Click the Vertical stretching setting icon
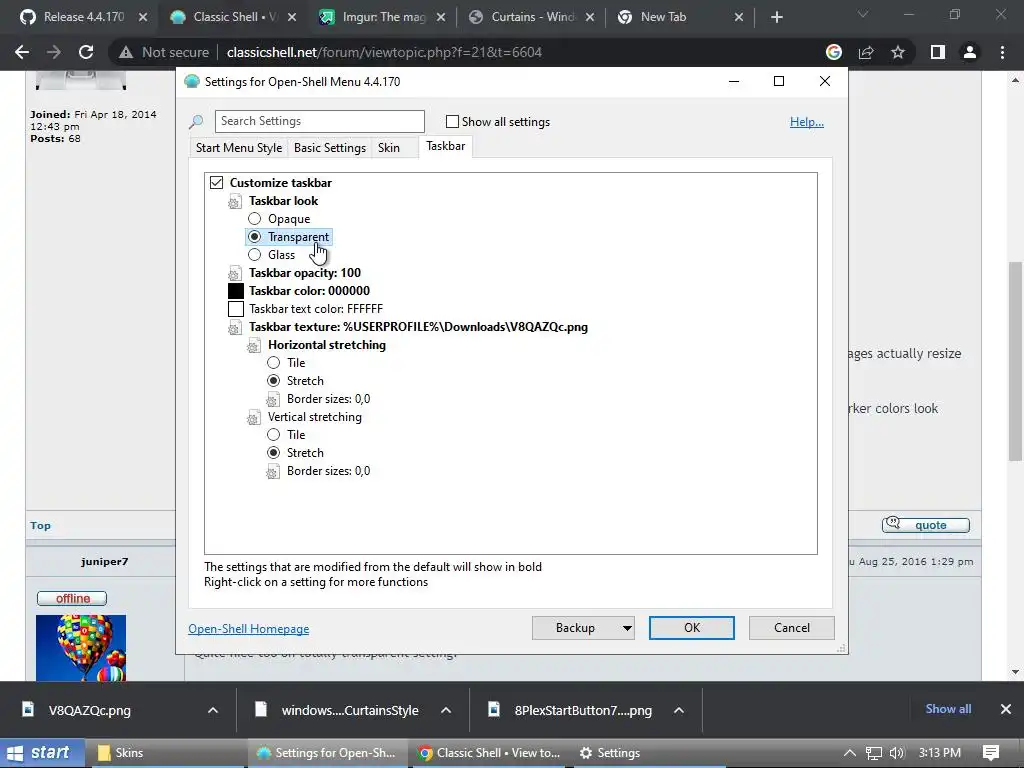Image resolution: width=1024 pixels, height=768 pixels. (253, 417)
